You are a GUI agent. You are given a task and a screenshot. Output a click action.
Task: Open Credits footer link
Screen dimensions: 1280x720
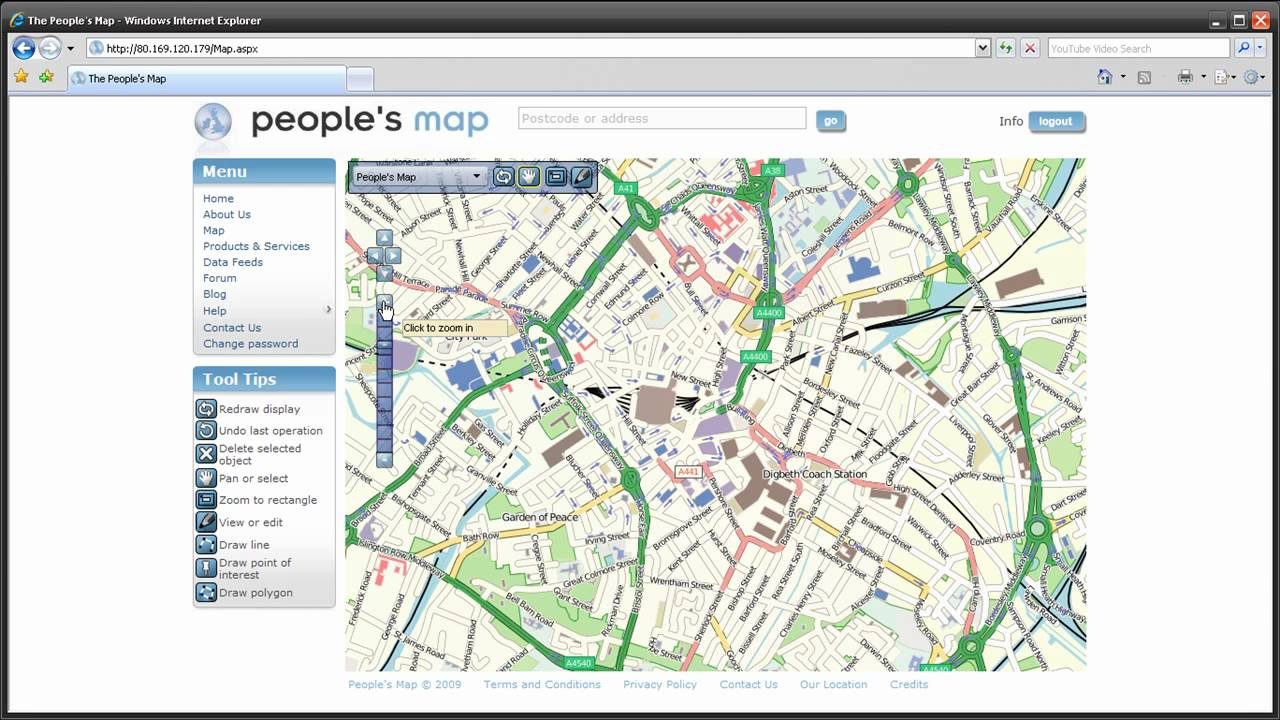click(909, 684)
